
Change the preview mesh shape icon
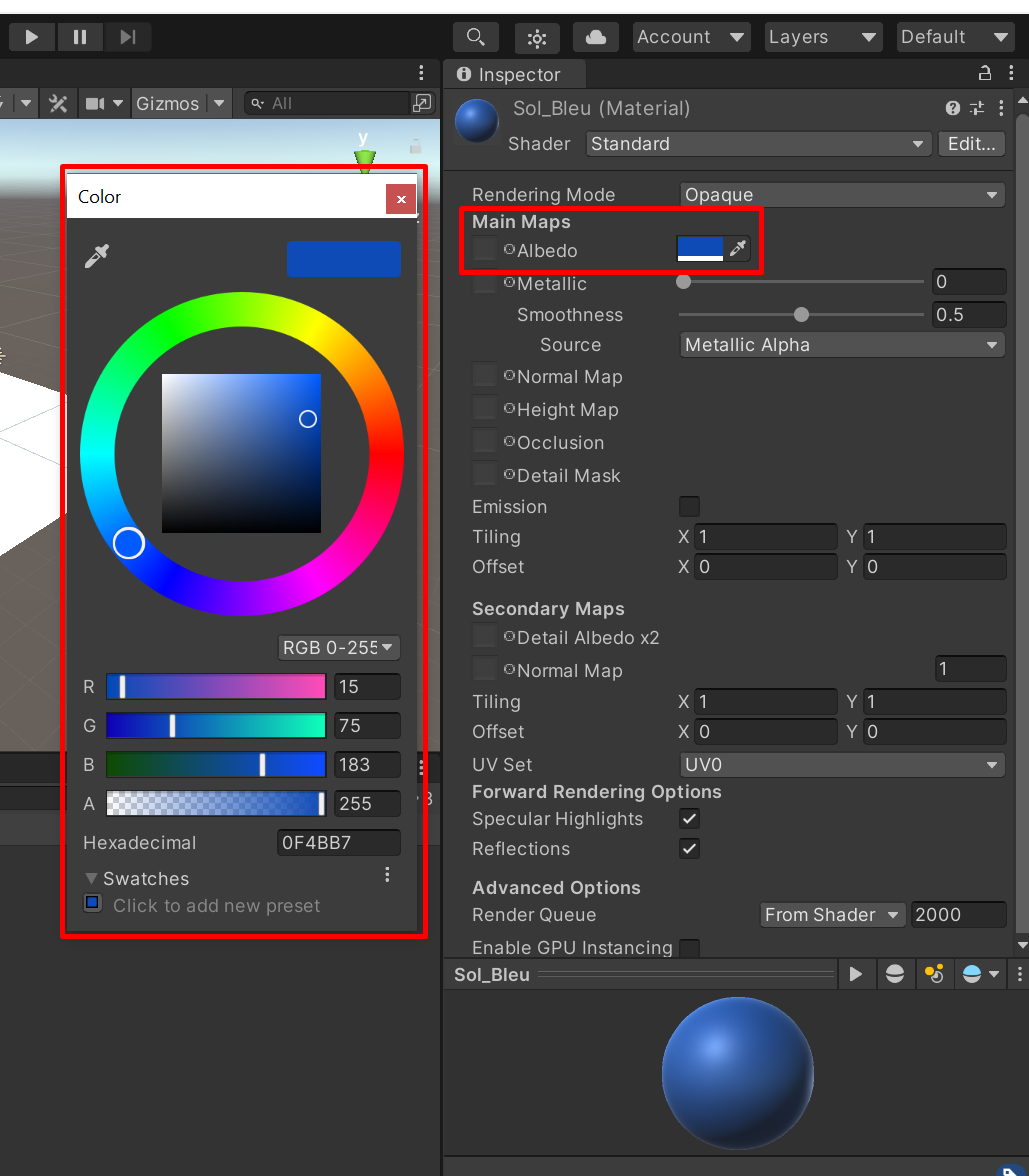895,974
